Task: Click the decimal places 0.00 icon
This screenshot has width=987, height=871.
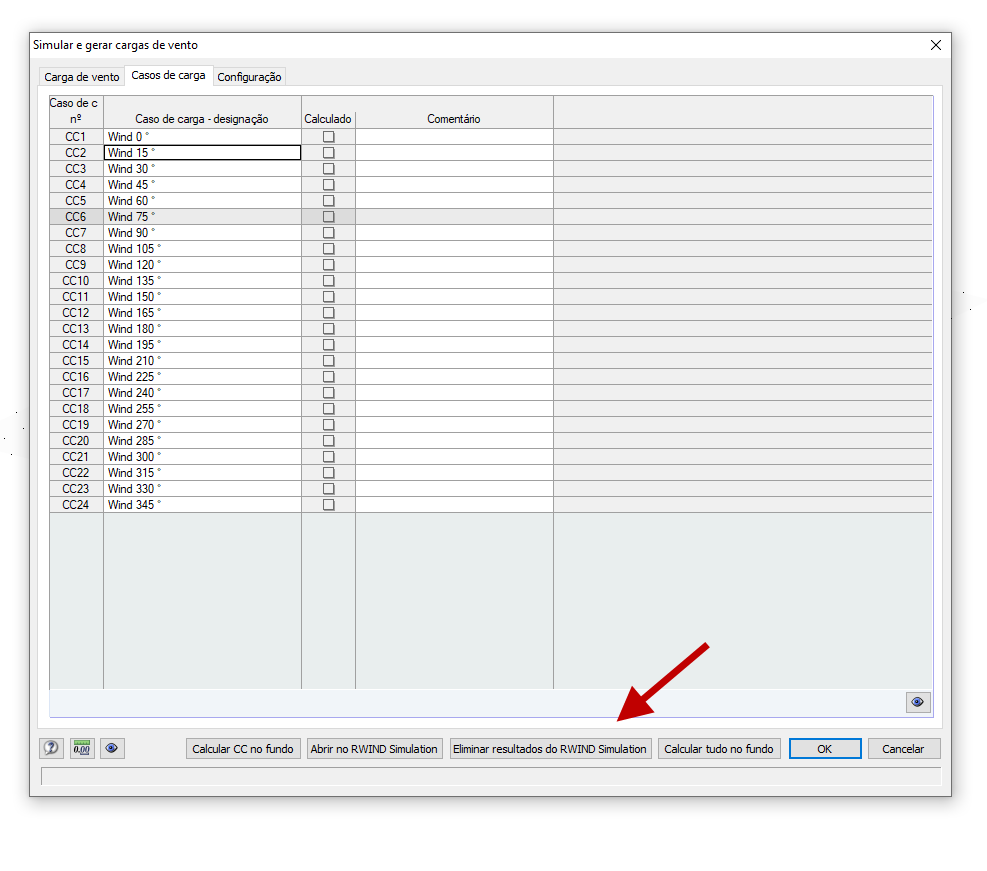Action: tap(81, 748)
